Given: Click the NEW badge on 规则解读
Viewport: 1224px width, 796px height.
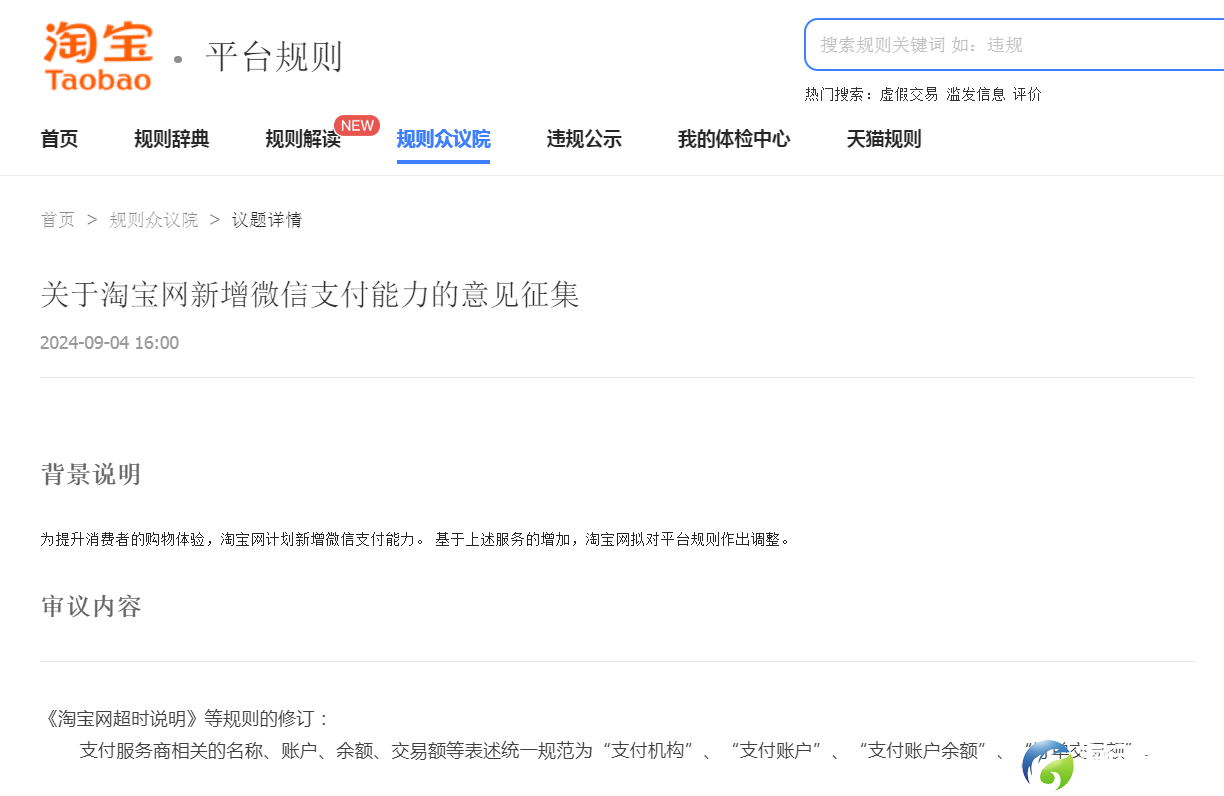Looking at the screenshot, I should pyautogui.click(x=357, y=126).
